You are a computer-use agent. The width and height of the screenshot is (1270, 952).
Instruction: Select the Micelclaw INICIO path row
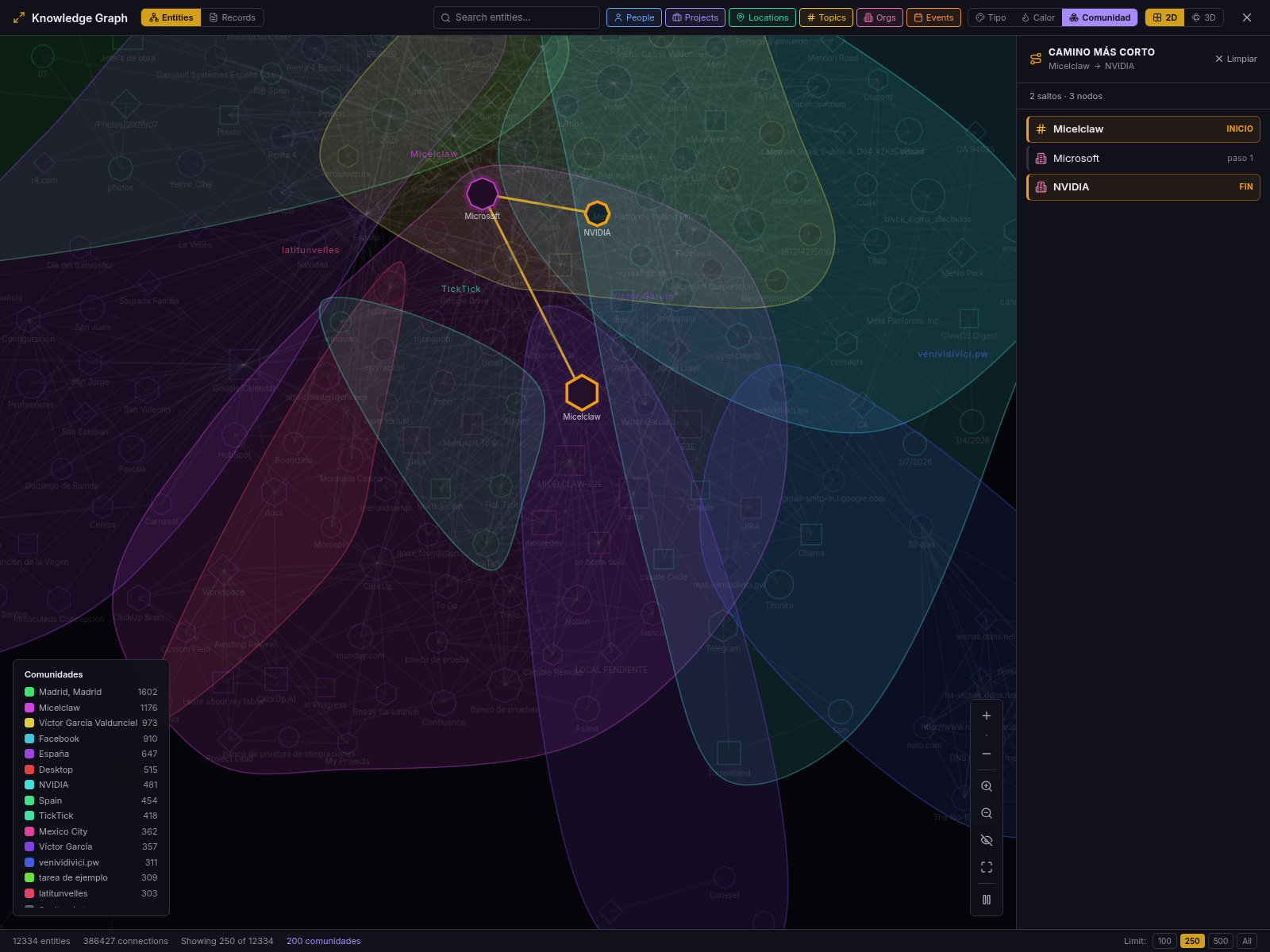coord(1143,129)
